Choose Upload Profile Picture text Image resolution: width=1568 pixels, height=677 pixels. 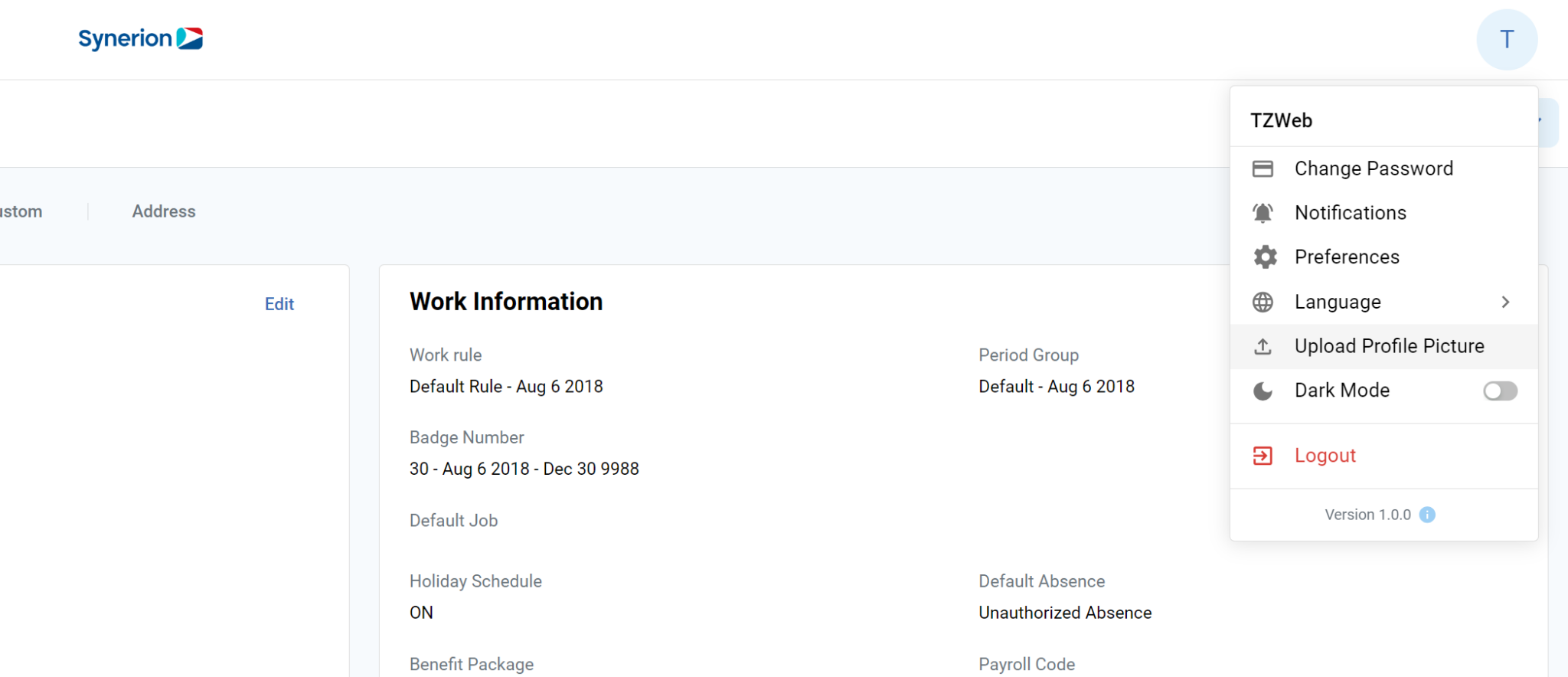[1389, 346]
